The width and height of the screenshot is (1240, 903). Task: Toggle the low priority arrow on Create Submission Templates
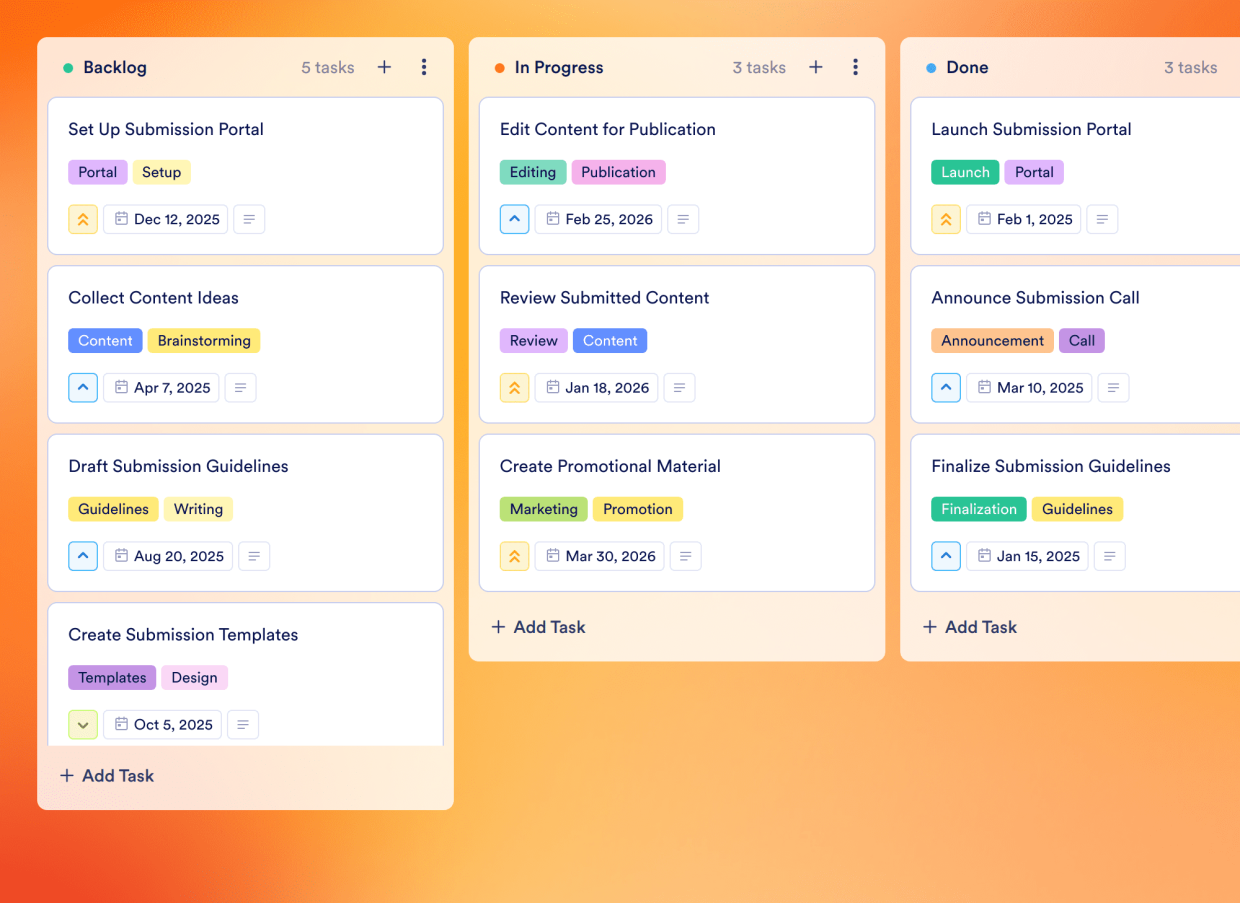[83, 724]
